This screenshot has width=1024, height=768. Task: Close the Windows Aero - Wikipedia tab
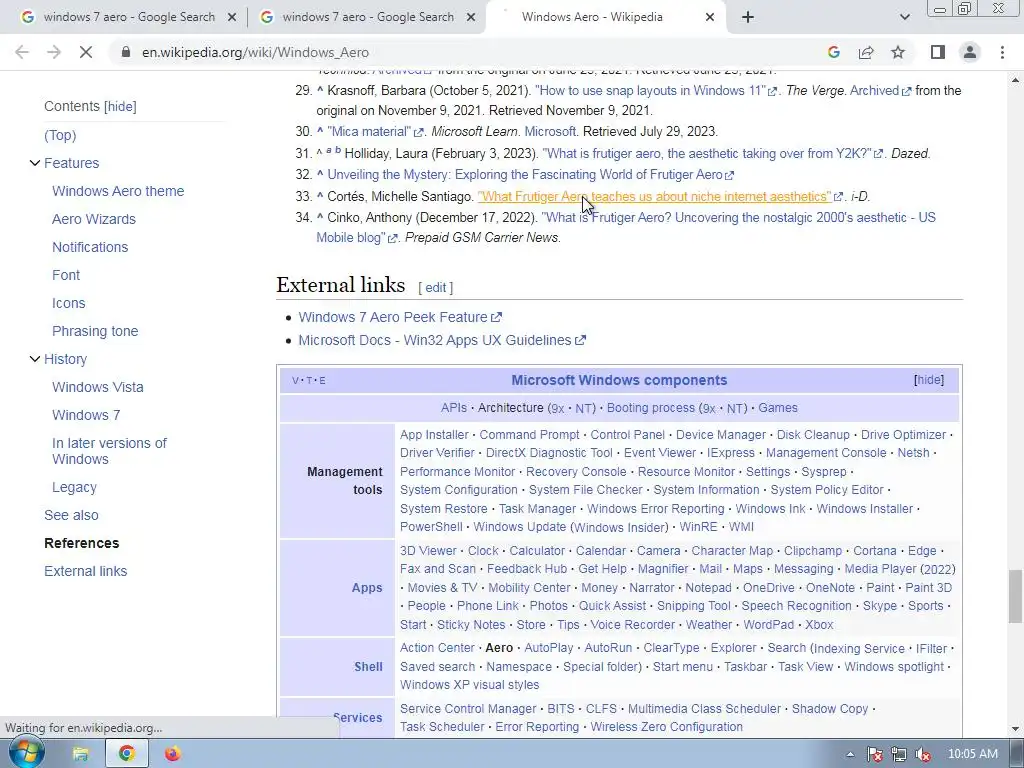tap(710, 18)
